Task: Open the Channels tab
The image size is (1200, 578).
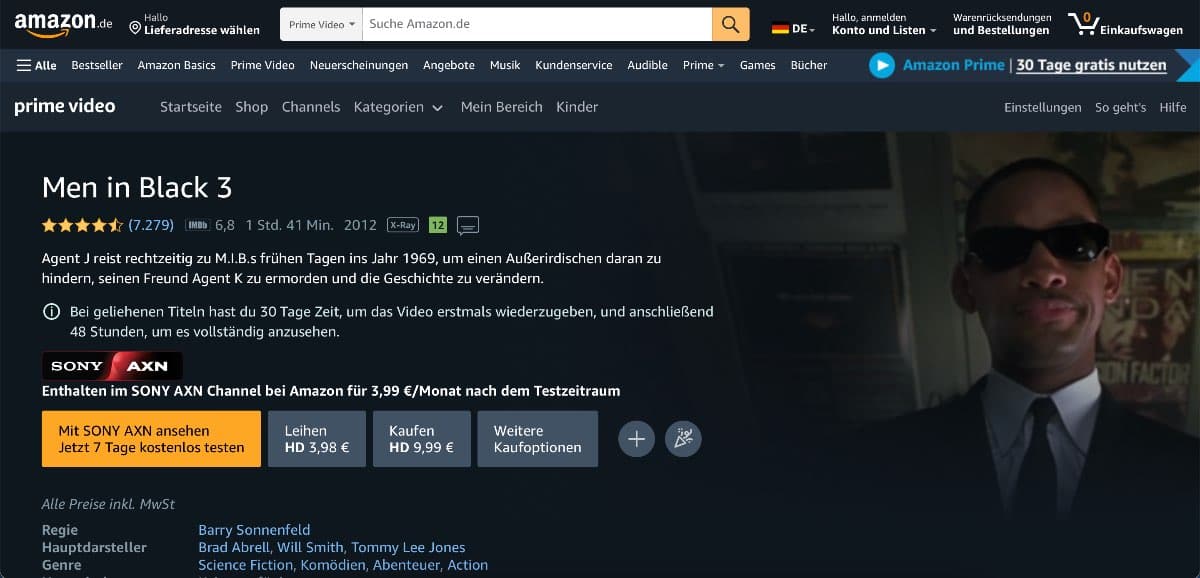Action: 311,107
